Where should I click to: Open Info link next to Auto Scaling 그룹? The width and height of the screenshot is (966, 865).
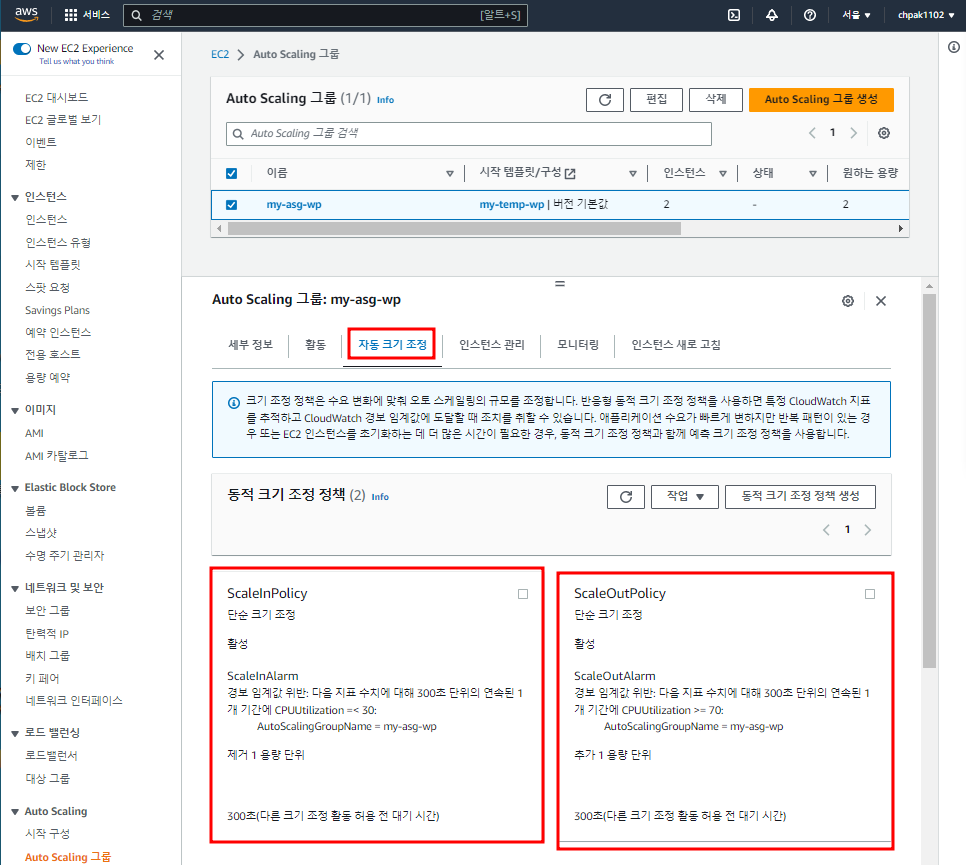pos(385,100)
